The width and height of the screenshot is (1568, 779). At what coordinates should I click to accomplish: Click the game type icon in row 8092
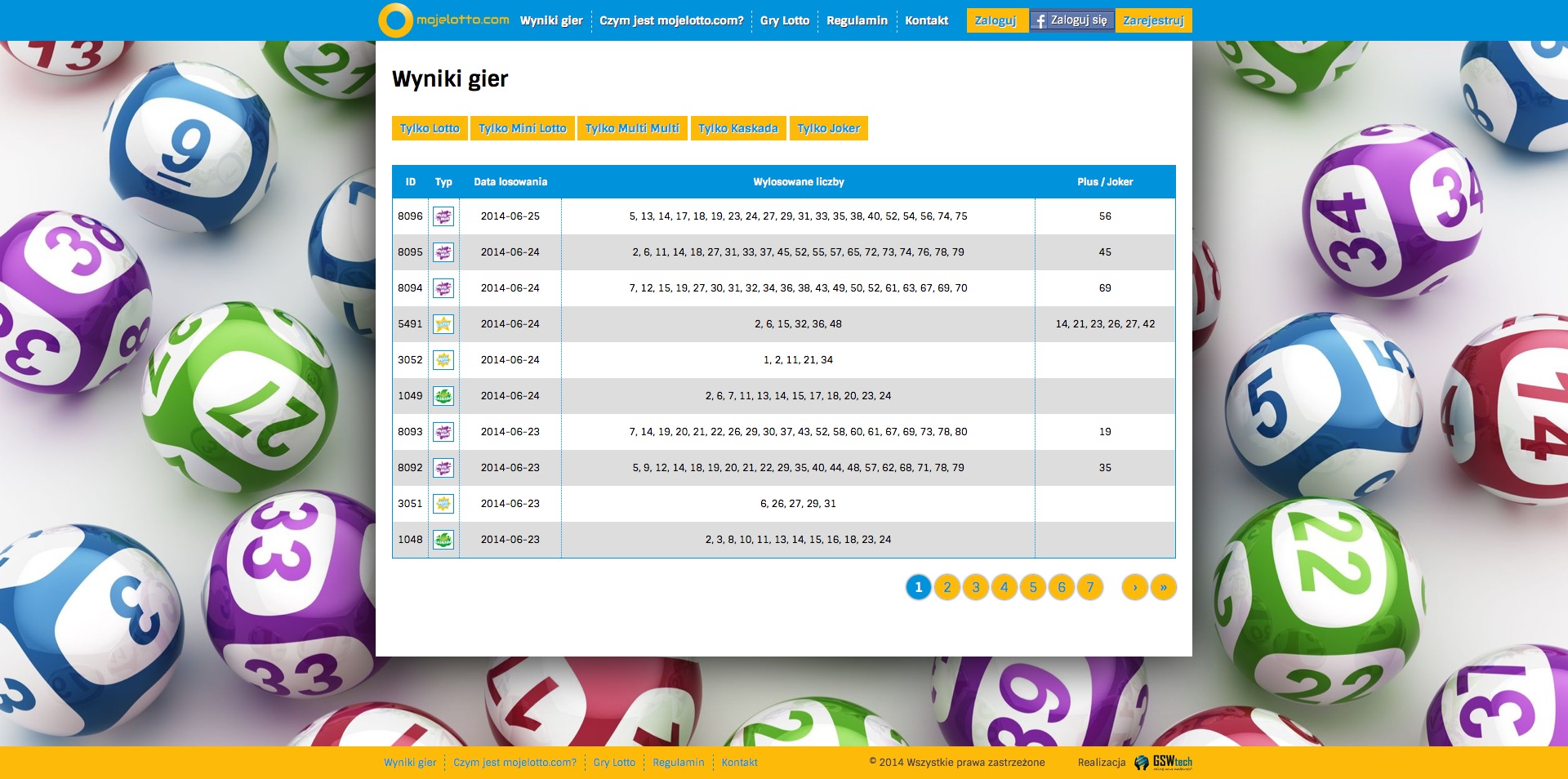(443, 468)
